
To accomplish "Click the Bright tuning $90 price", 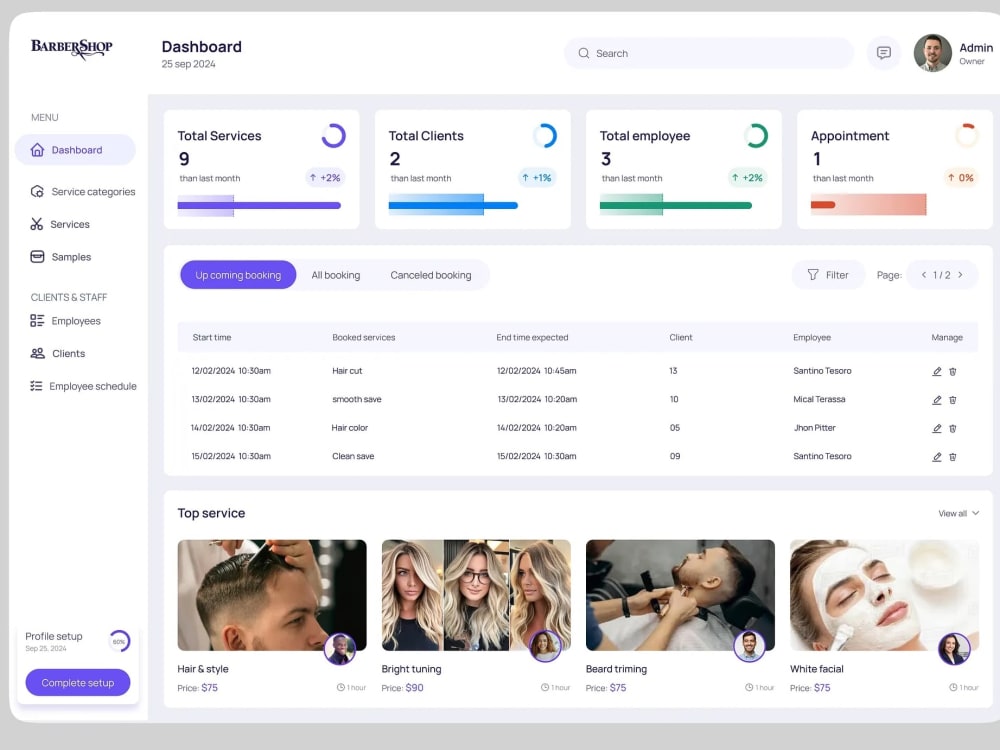I will (415, 688).
